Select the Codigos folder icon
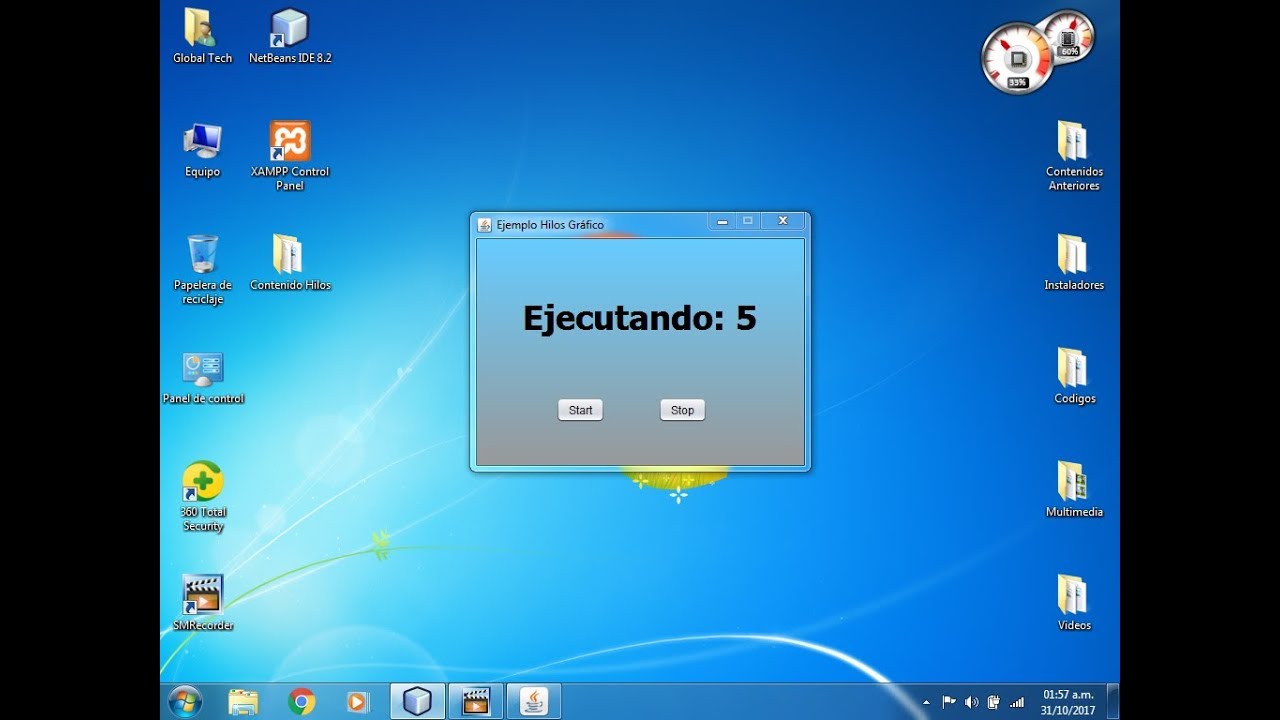Viewport: 1280px width, 720px height. tap(1074, 377)
